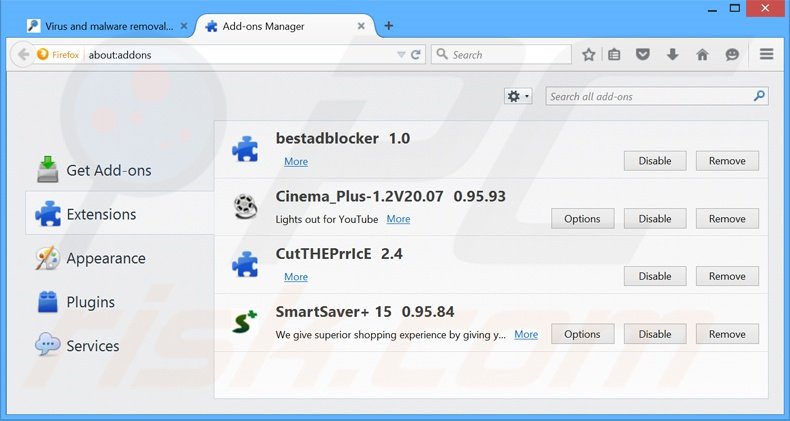This screenshot has height=421, width=790.
Task: Reload the current page
Action: 416,55
